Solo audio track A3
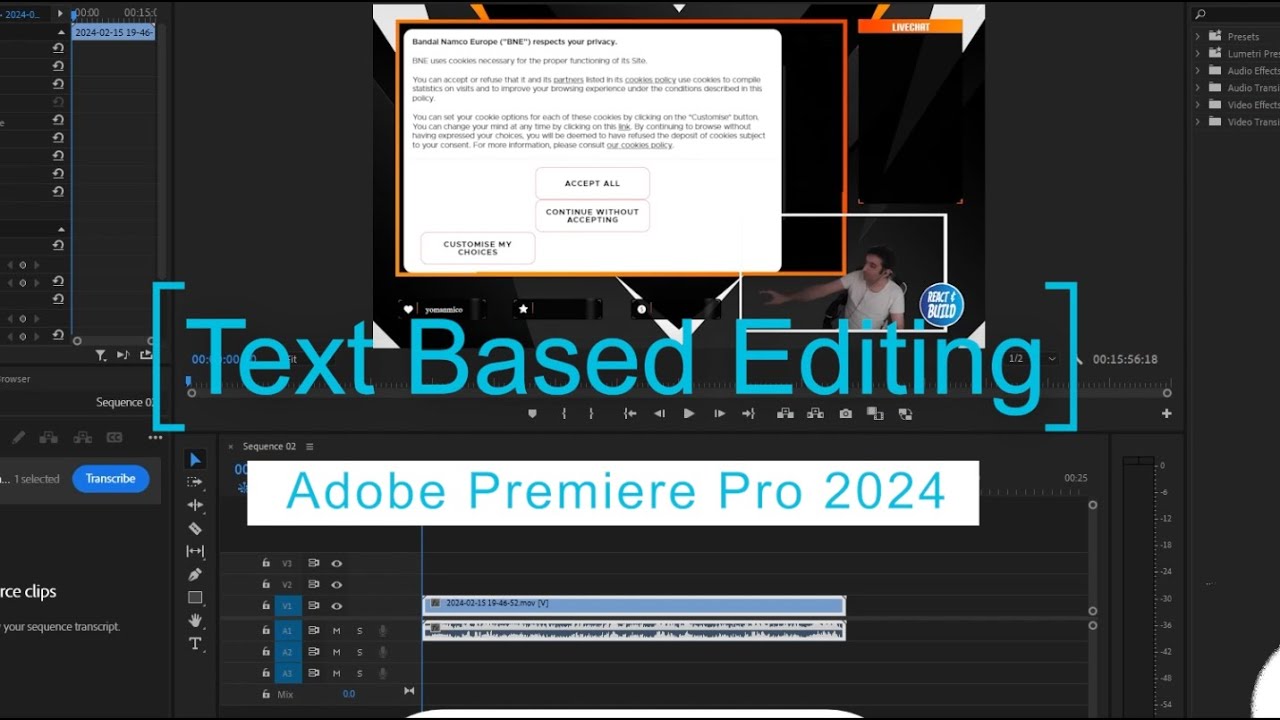1280x720 pixels. point(360,673)
